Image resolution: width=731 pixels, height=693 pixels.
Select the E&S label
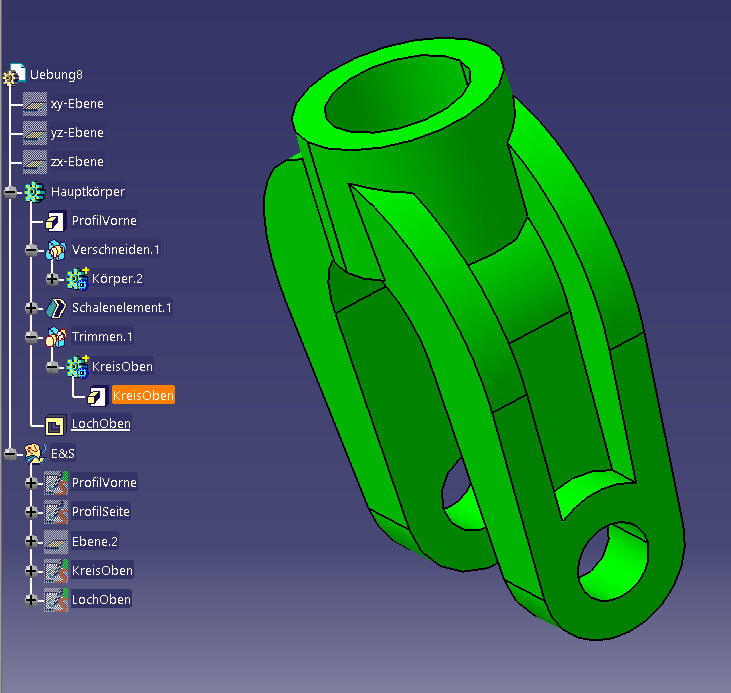click(62, 453)
